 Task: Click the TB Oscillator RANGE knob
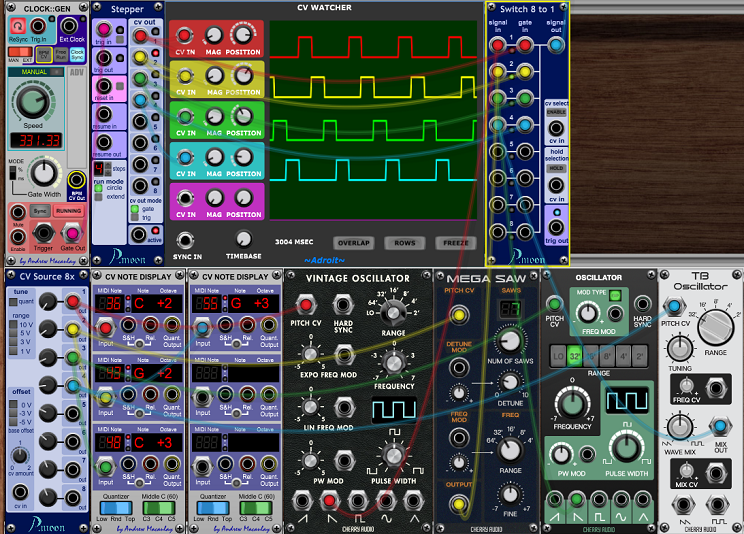716,328
